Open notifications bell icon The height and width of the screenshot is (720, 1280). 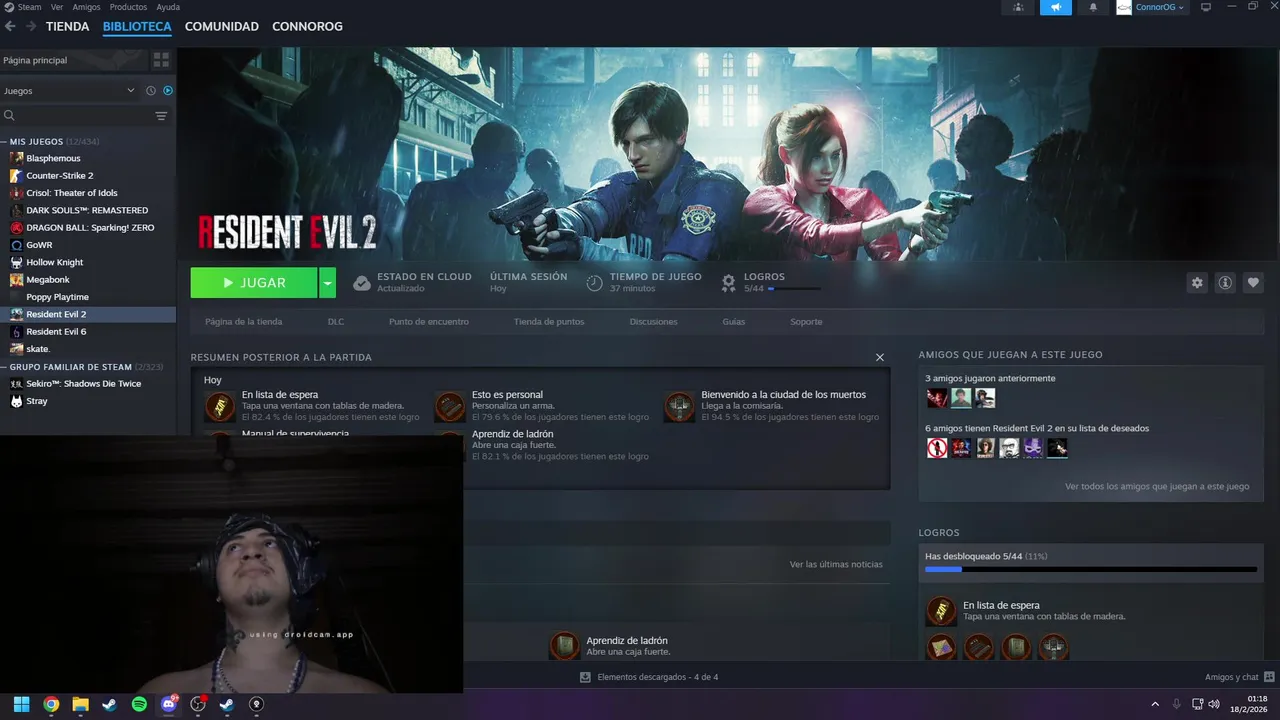pyautogui.click(x=1093, y=7)
